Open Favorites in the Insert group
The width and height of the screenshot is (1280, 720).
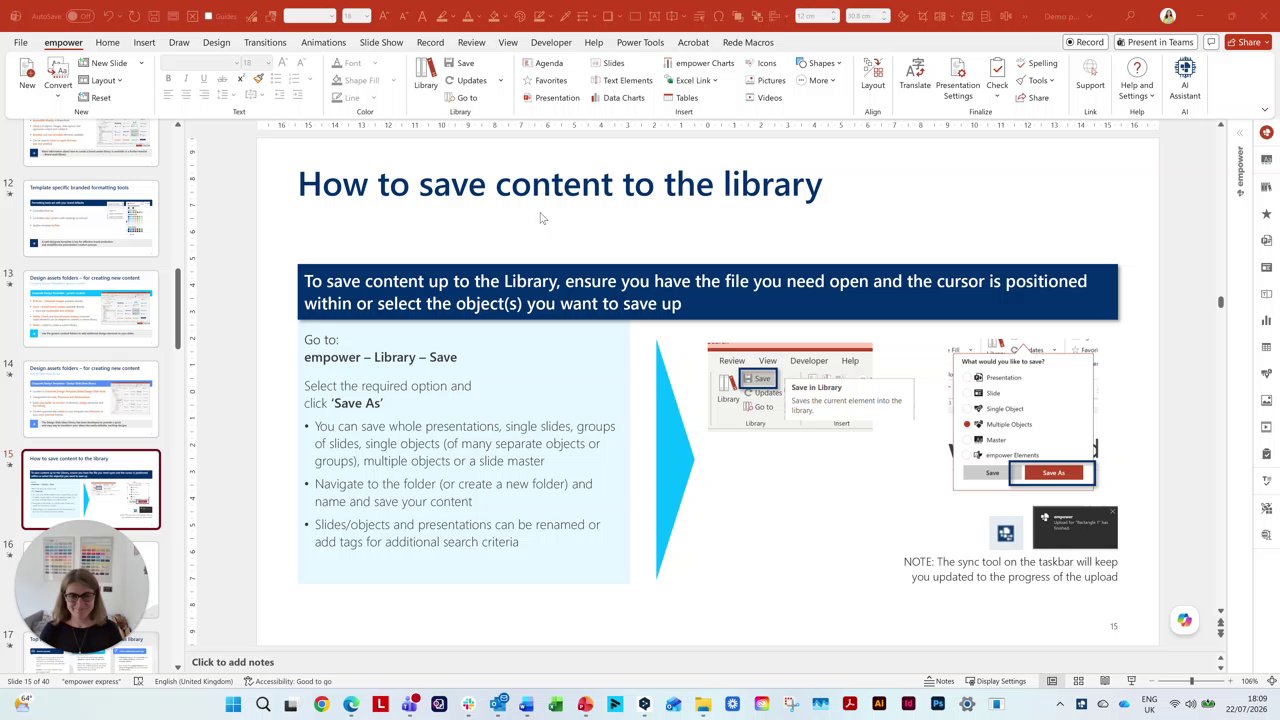(x=544, y=80)
